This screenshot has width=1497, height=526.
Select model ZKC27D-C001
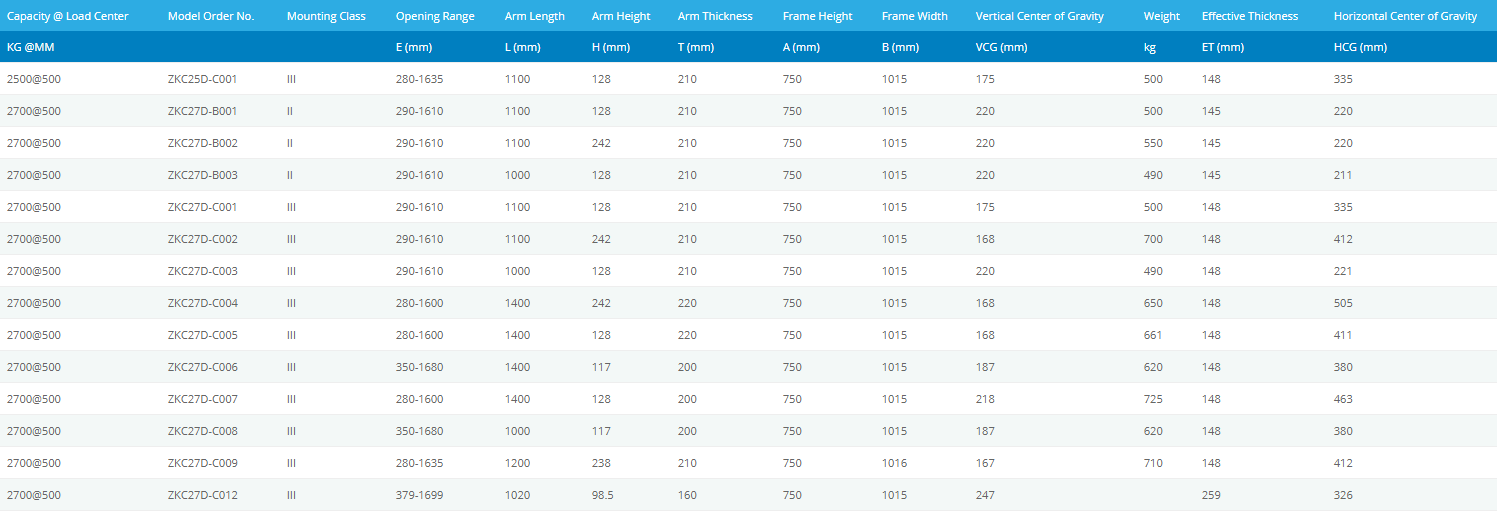click(x=203, y=207)
